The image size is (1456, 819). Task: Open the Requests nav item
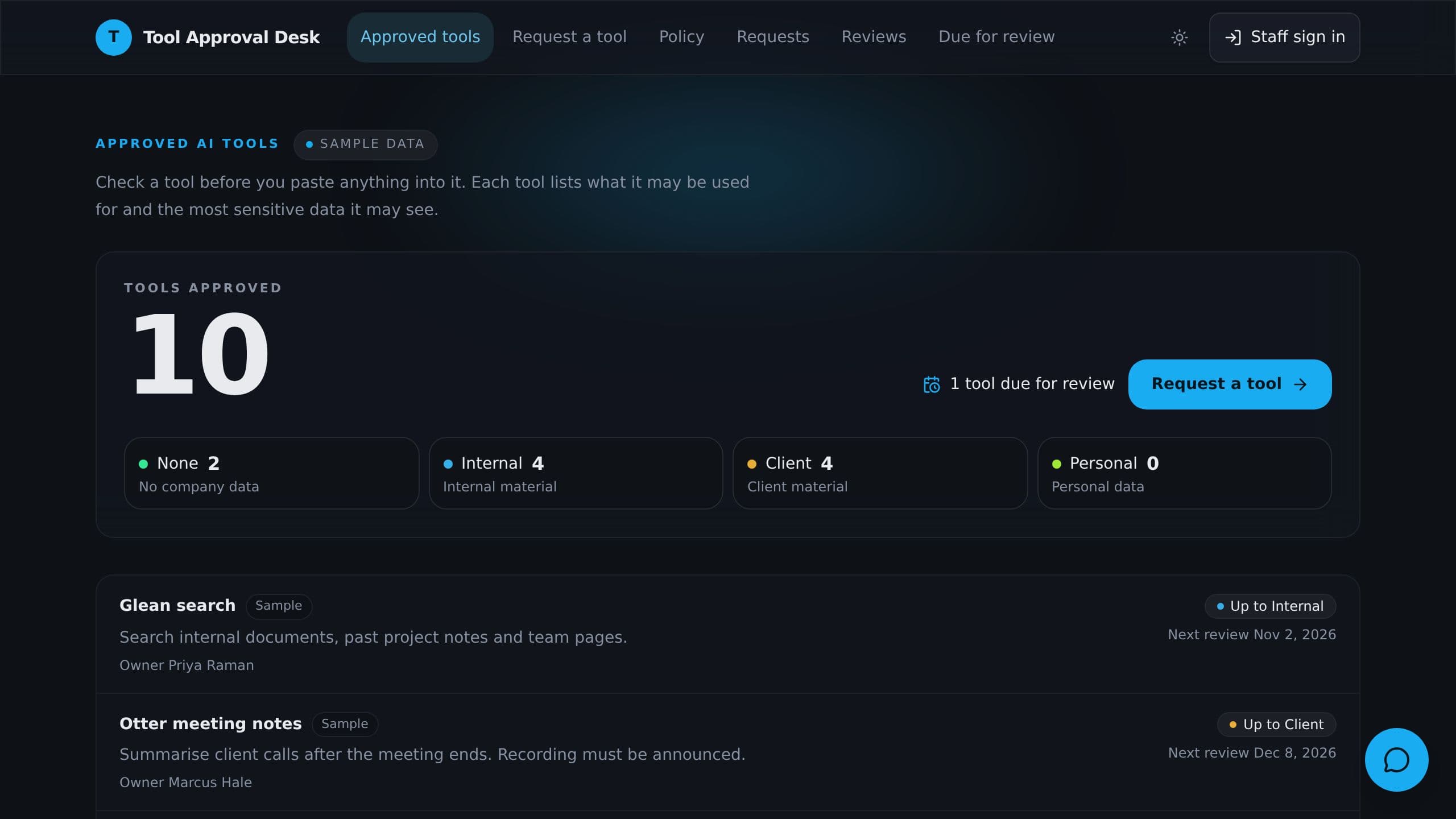[x=773, y=38]
